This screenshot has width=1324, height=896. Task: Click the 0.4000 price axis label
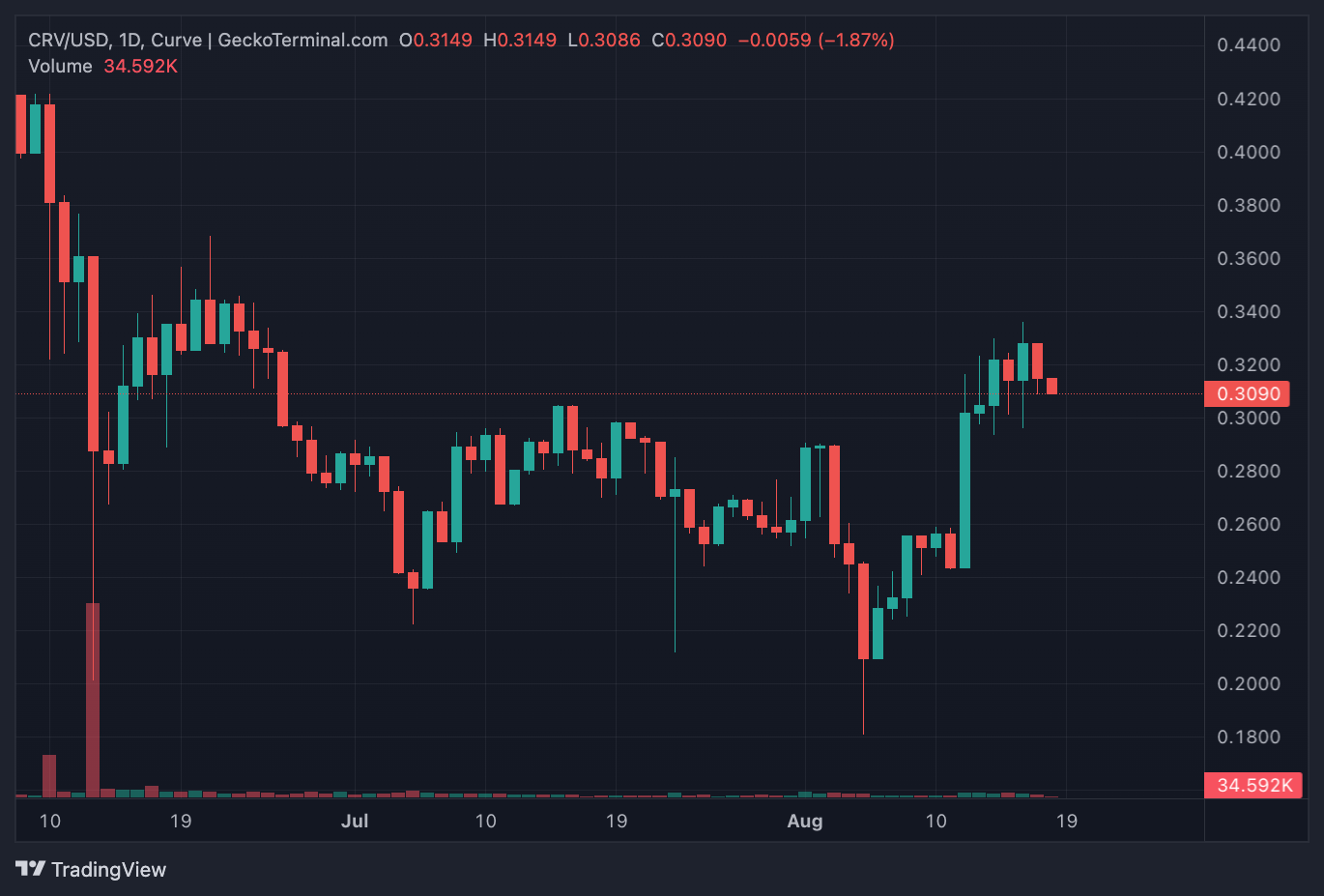pos(1249,152)
